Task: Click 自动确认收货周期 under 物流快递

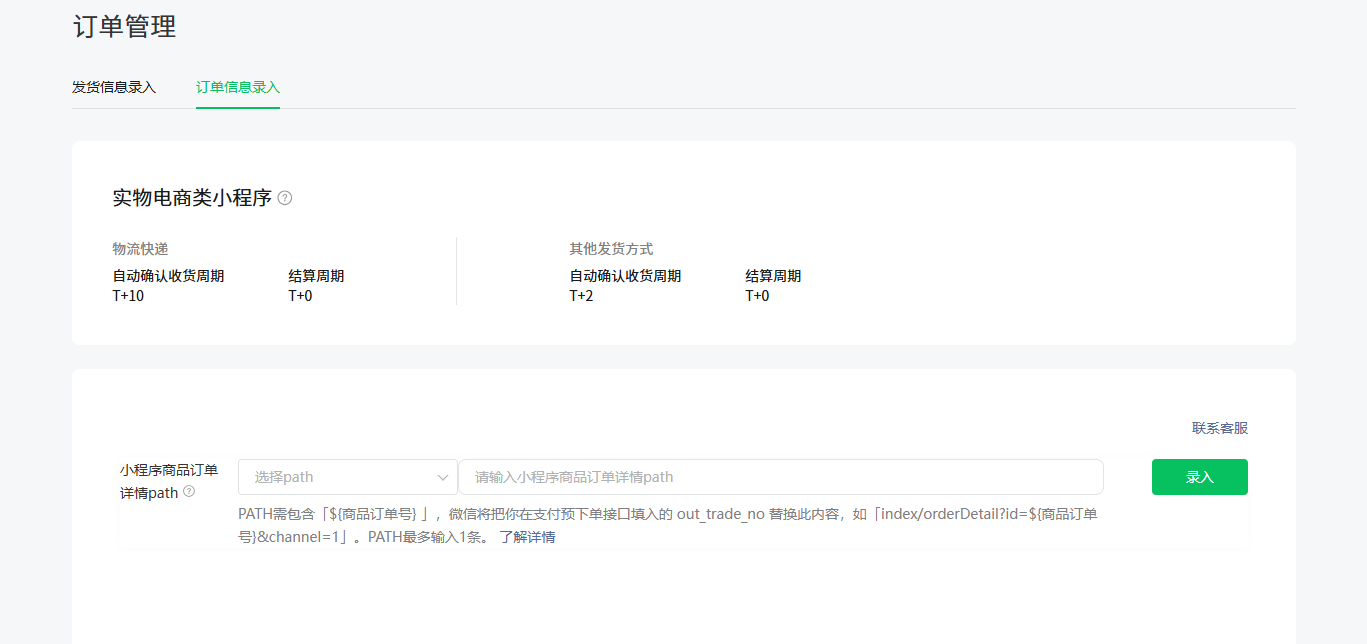Action: 168,276
